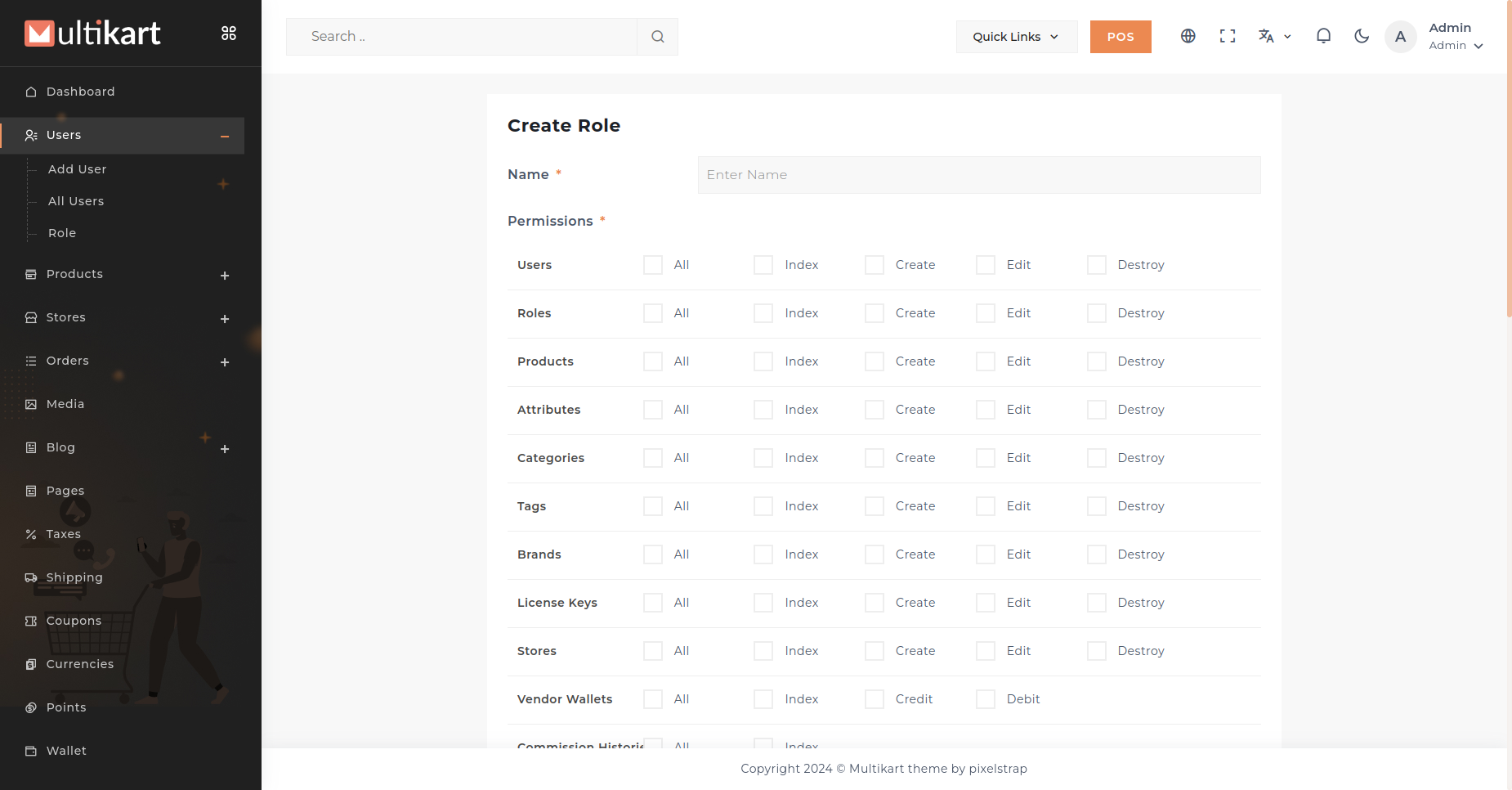Click the POS button
Viewport: 1512px width, 790px height.
[x=1120, y=37]
